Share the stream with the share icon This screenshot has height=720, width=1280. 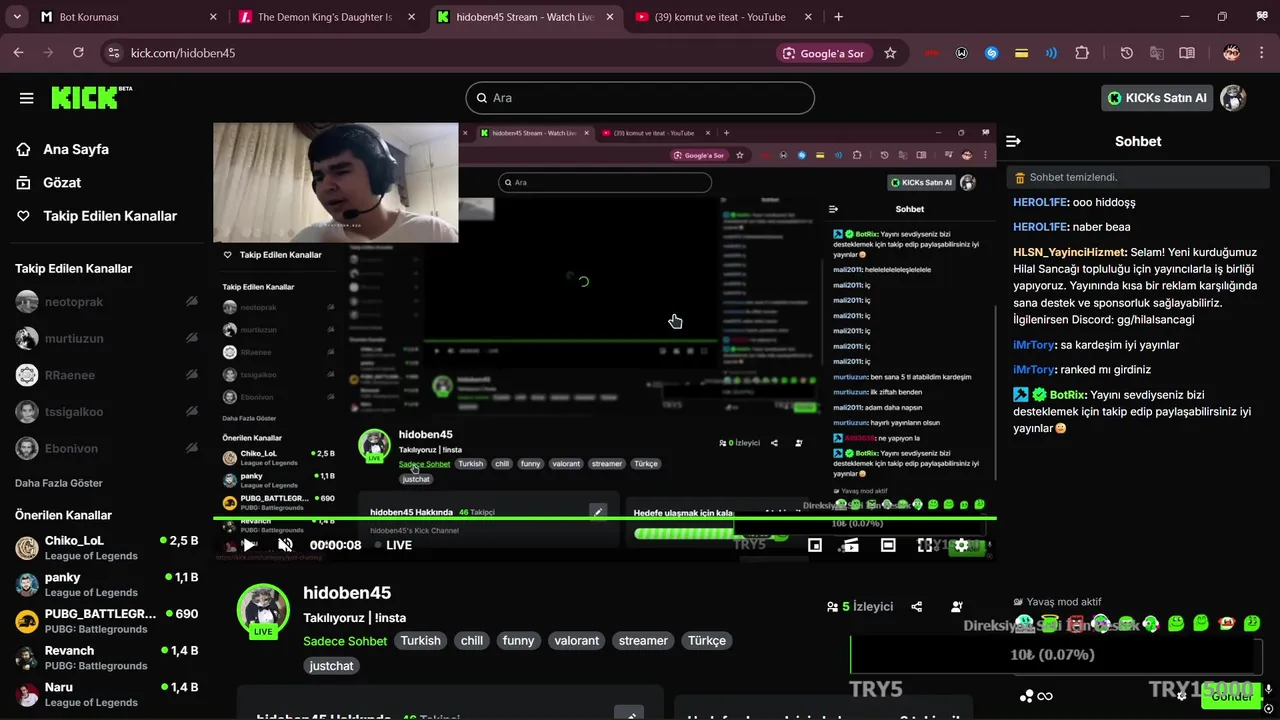pos(917,607)
